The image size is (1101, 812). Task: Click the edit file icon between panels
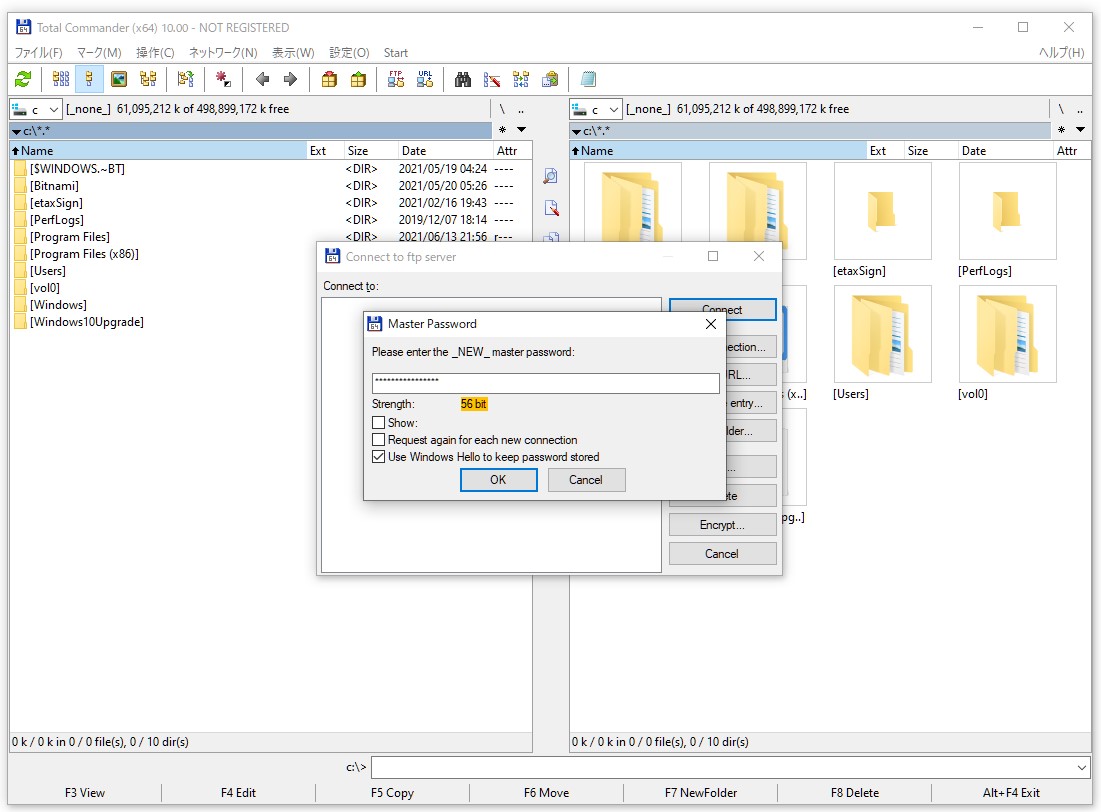pyautogui.click(x=551, y=208)
